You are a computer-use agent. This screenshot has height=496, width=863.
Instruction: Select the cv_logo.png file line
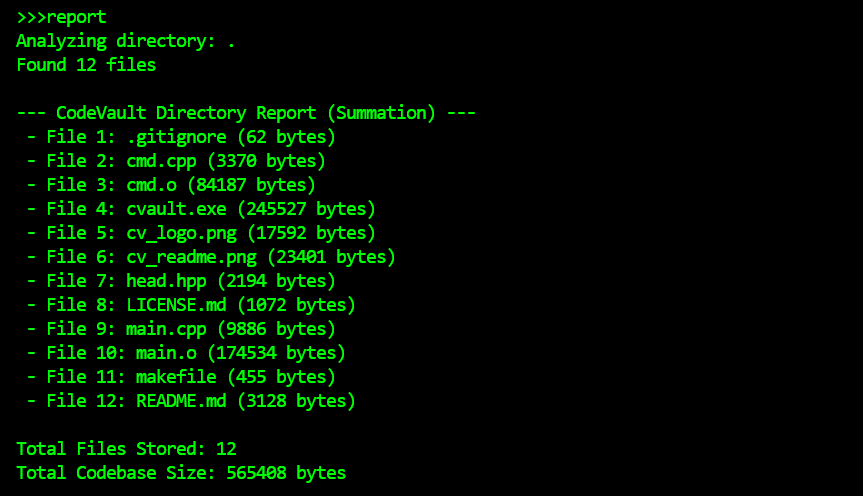point(201,233)
